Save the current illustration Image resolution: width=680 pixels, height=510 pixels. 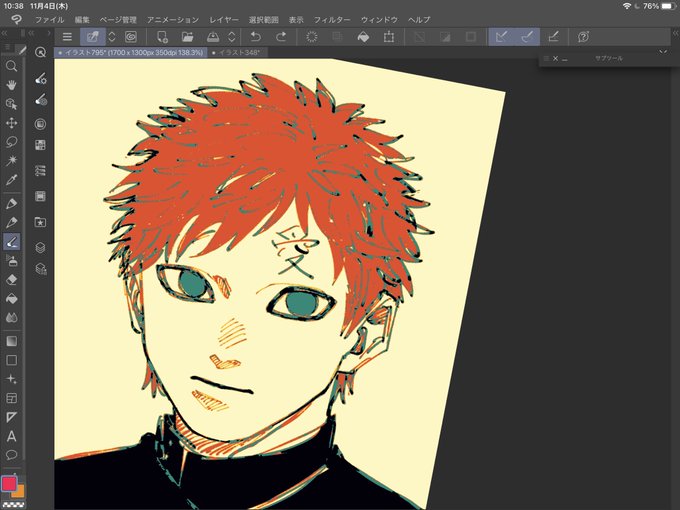(x=213, y=37)
